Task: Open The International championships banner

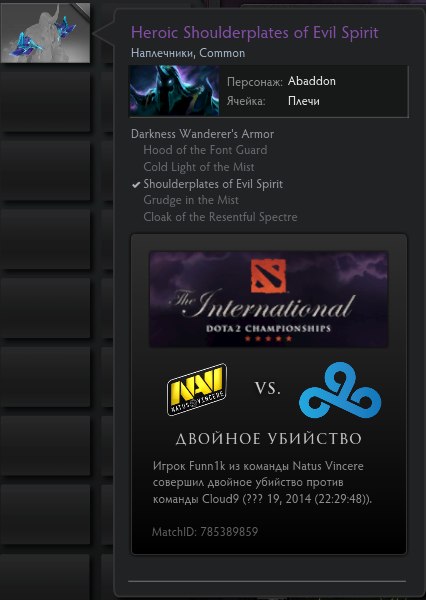Action: click(x=268, y=299)
